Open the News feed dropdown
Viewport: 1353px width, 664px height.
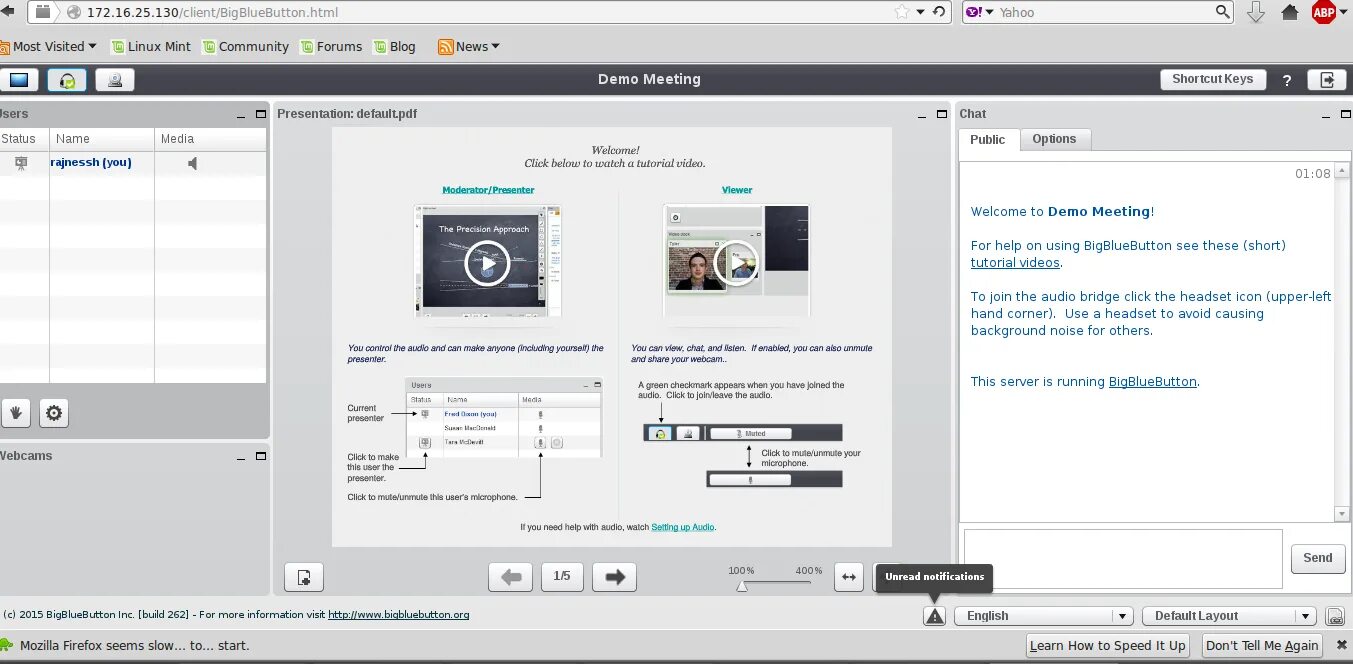pyautogui.click(x=469, y=47)
